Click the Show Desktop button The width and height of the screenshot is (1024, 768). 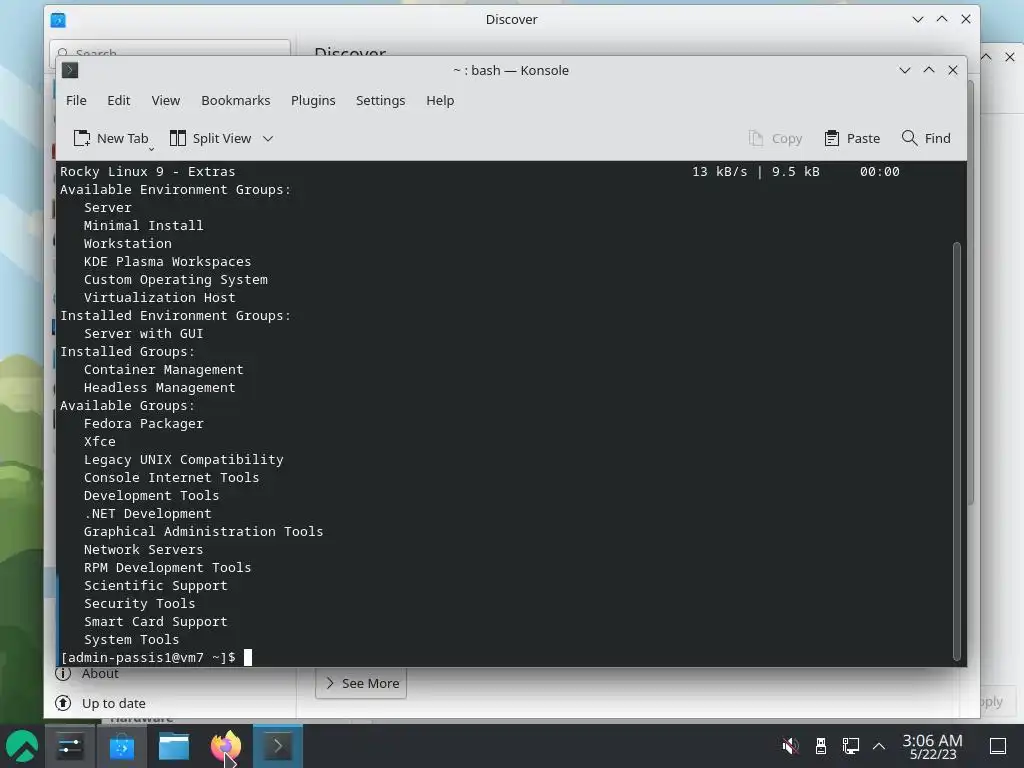(998, 746)
